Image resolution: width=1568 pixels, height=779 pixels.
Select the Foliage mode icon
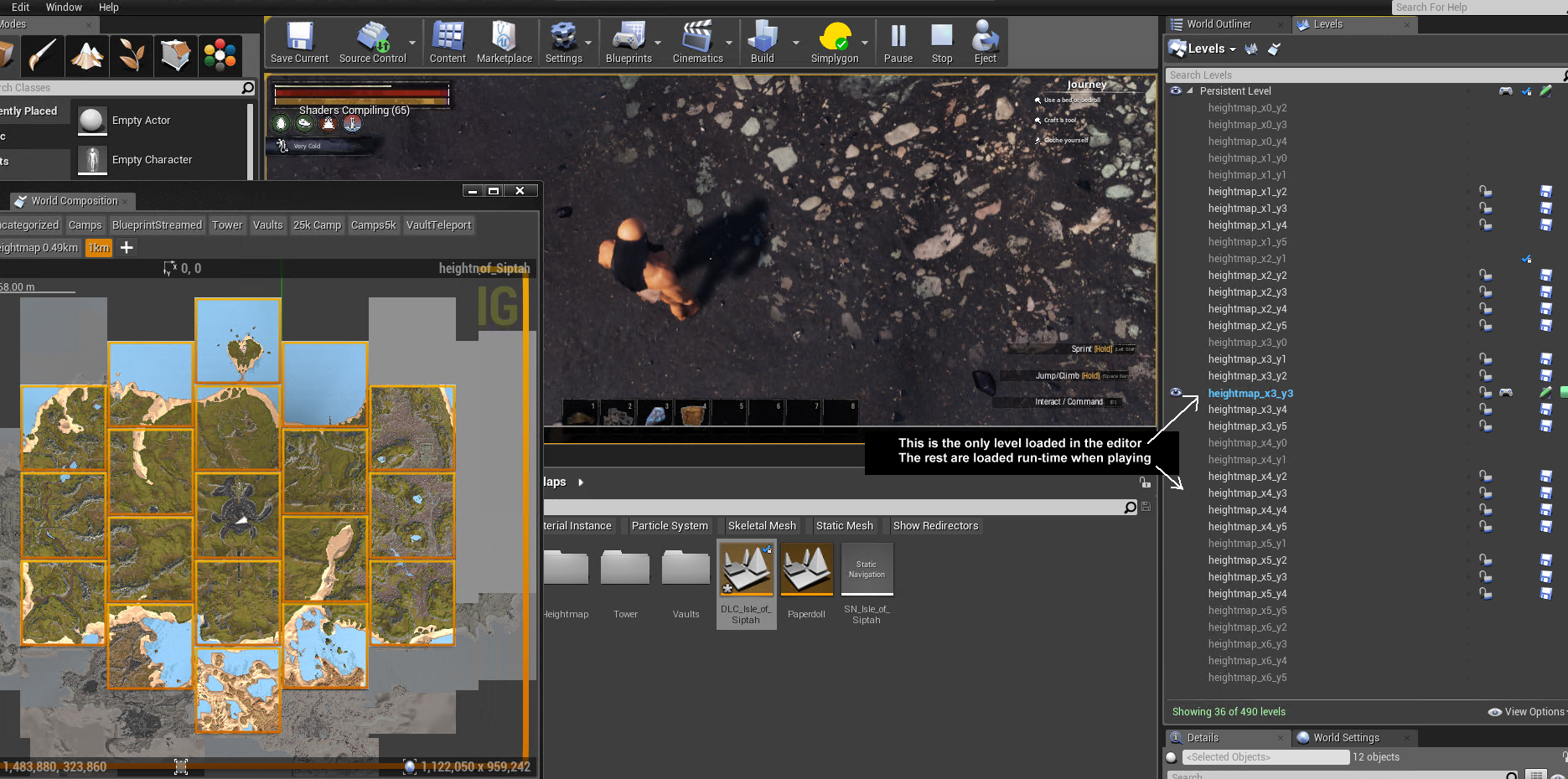(132, 55)
